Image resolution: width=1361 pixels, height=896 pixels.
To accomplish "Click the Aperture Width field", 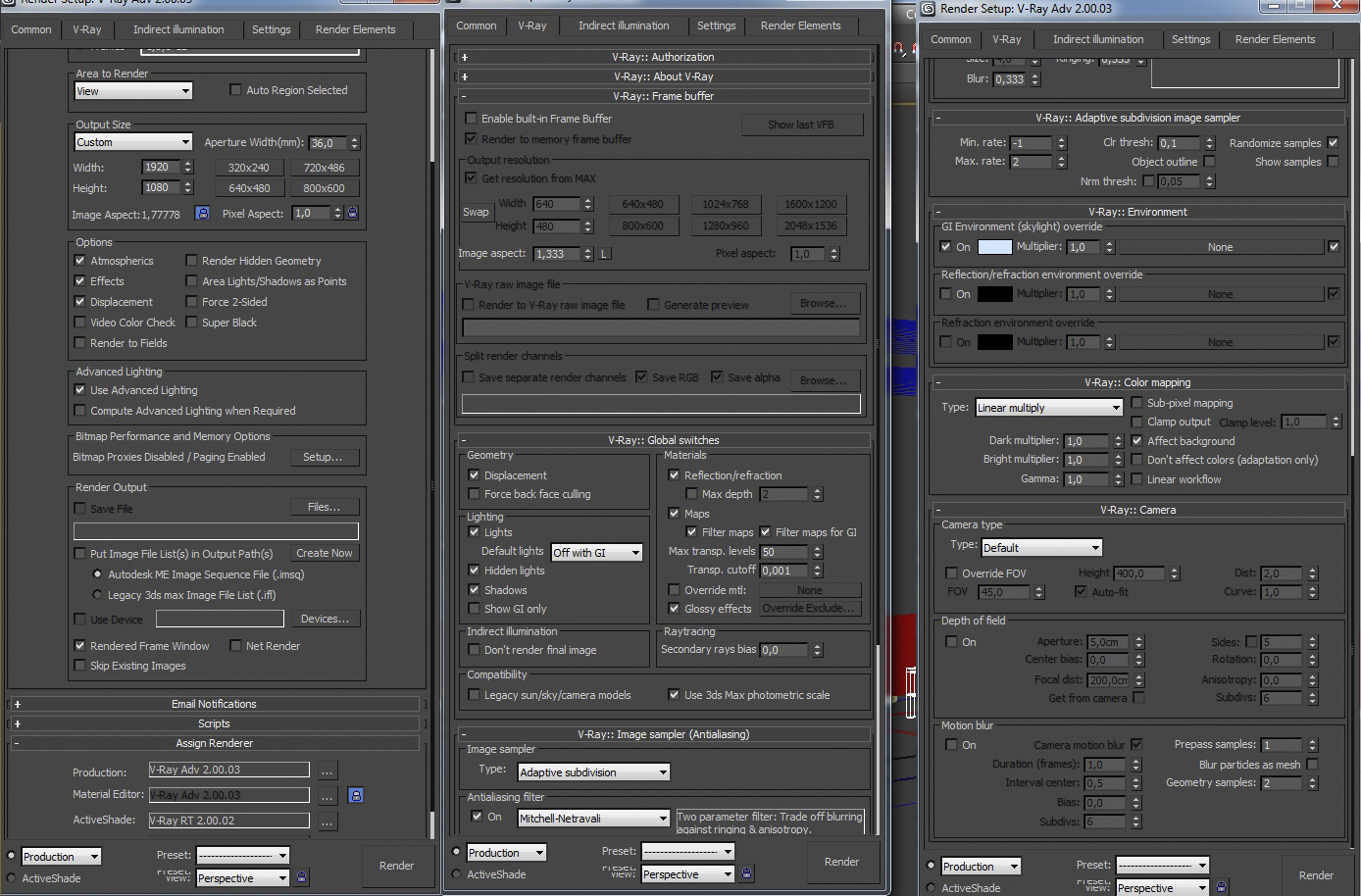I will [328, 142].
